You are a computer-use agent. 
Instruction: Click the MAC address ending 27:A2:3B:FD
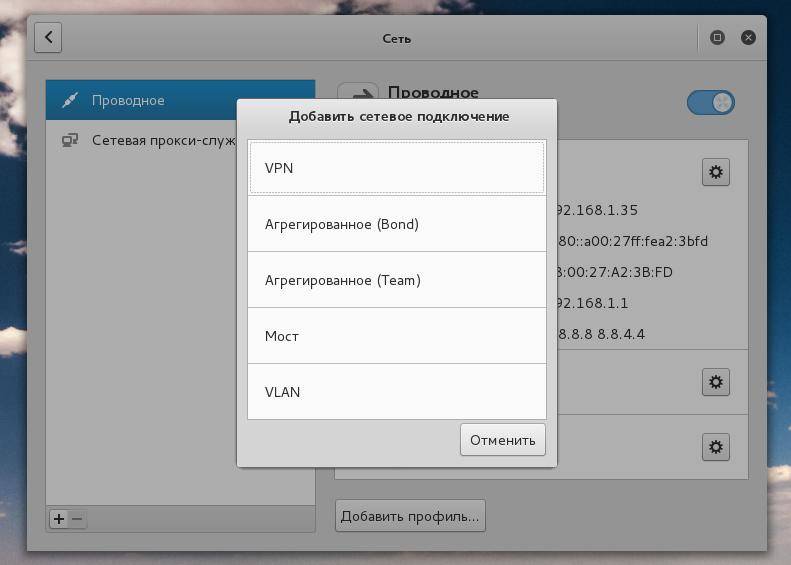coord(615,272)
